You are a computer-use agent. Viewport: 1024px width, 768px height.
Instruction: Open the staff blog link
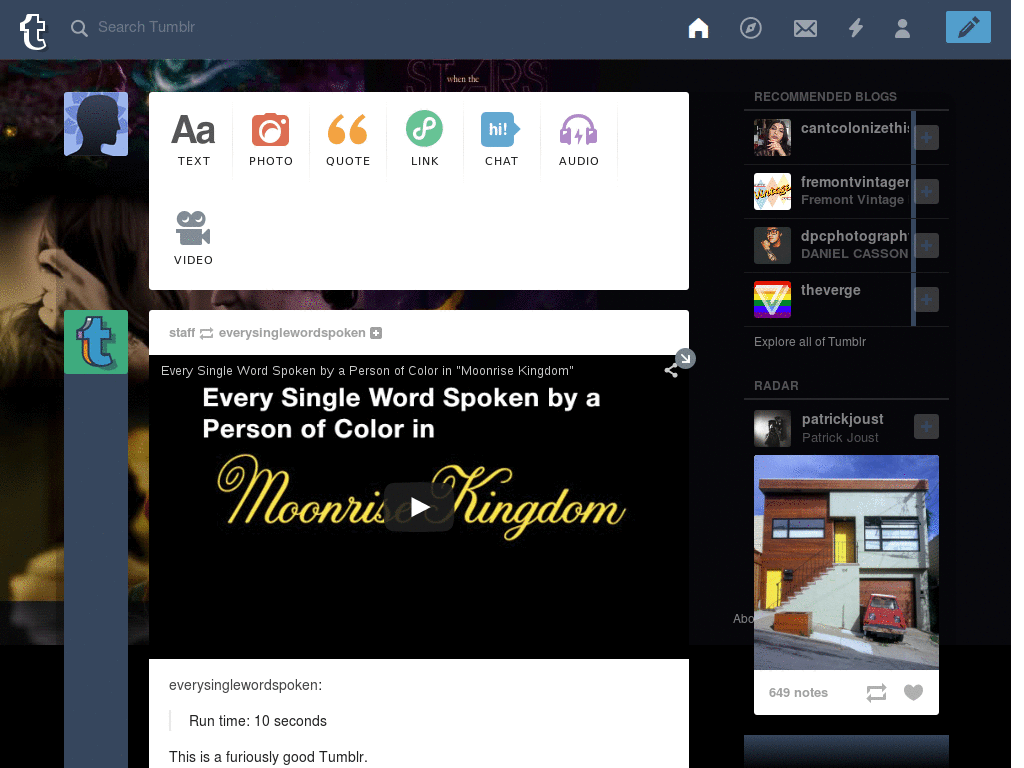[x=182, y=333]
